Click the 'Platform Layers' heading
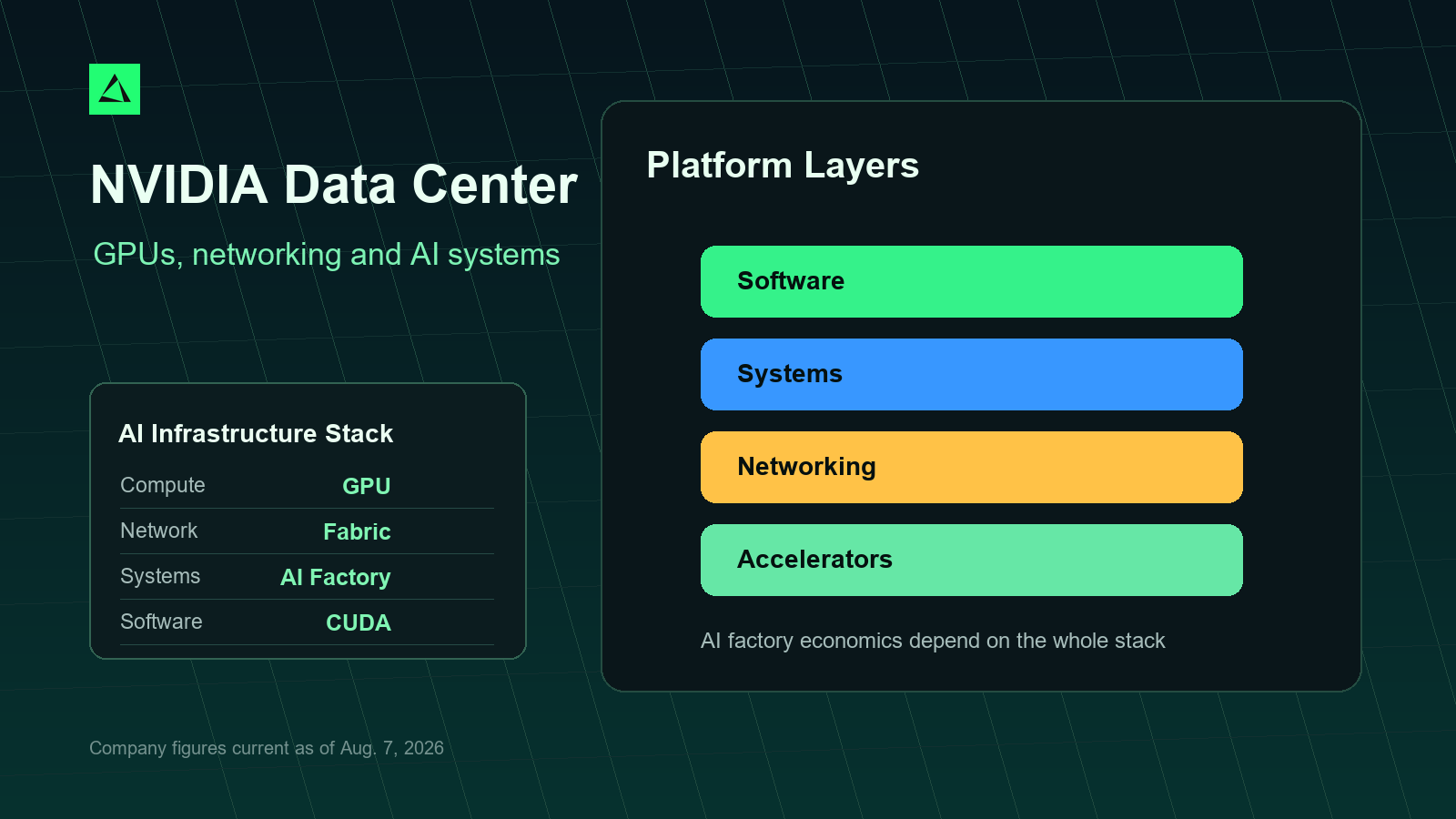The height and width of the screenshot is (819, 1456). coord(783,166)
